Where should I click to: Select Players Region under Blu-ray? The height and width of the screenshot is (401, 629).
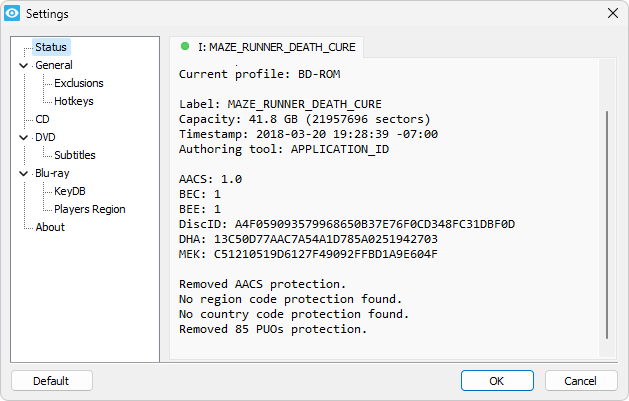(90, 209)
